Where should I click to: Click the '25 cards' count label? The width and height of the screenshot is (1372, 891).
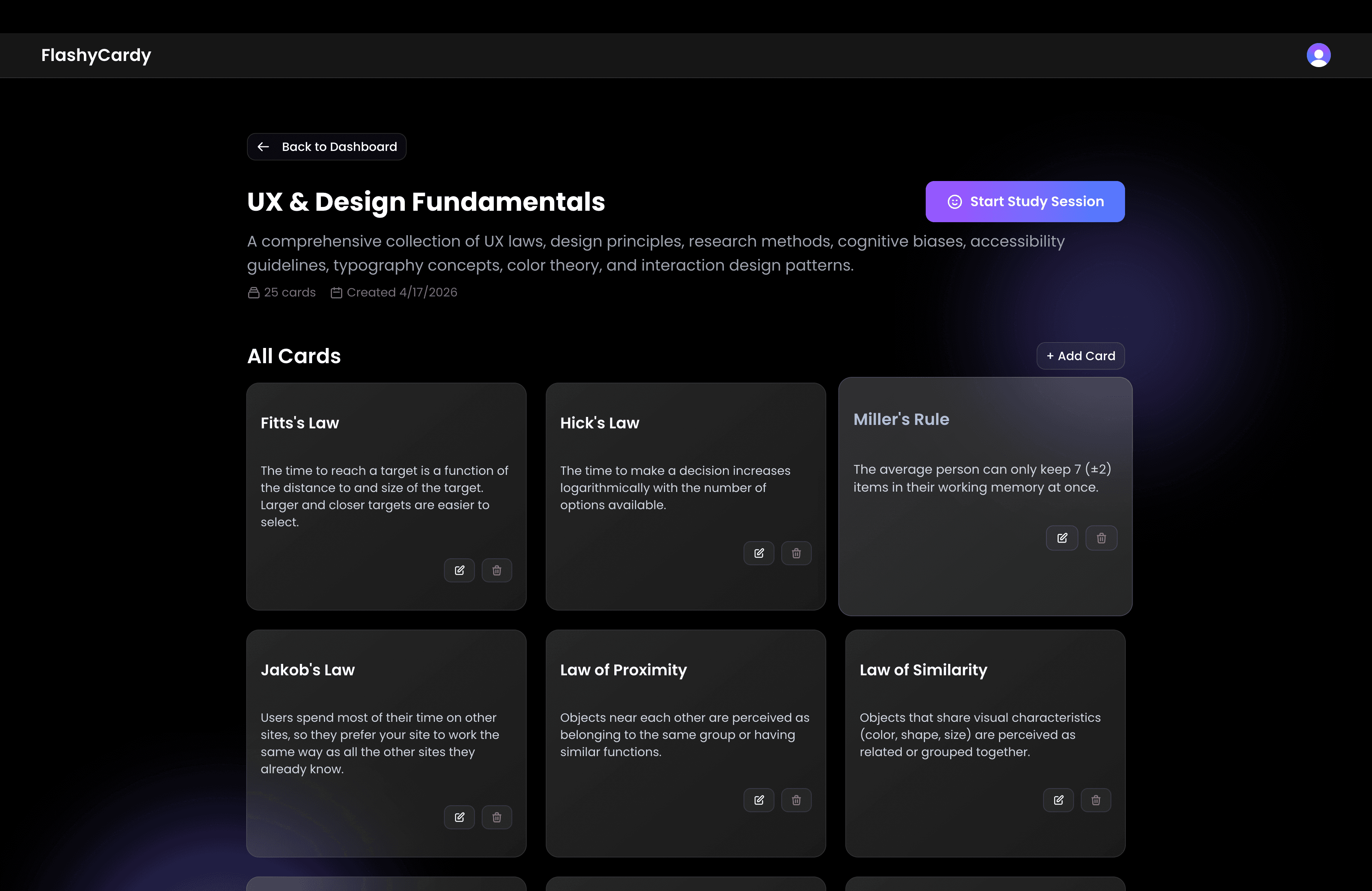(282, 292)
